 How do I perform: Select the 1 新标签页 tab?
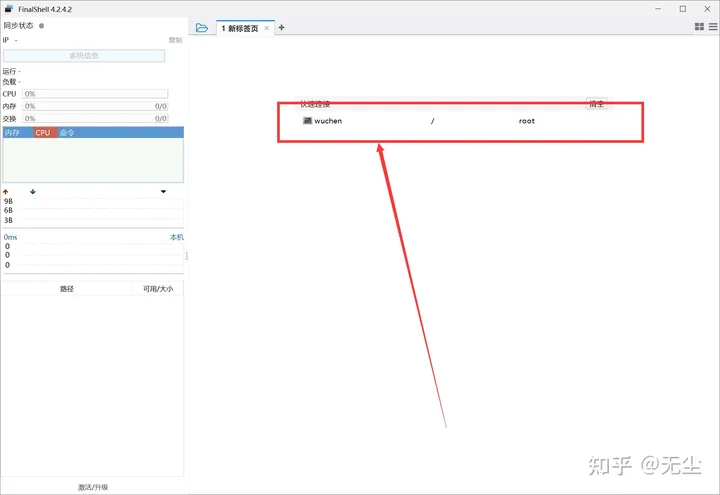coord(238,28)
